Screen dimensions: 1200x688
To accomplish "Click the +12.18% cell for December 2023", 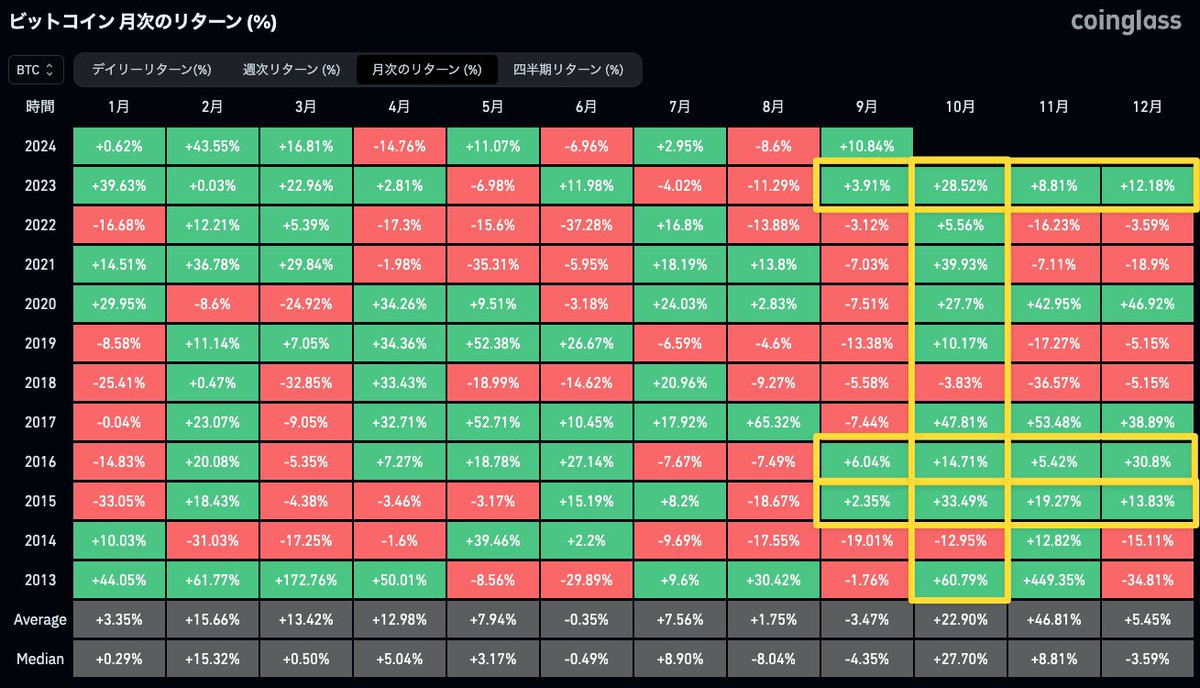I will pyautogui.click(x=1147, y=185).
